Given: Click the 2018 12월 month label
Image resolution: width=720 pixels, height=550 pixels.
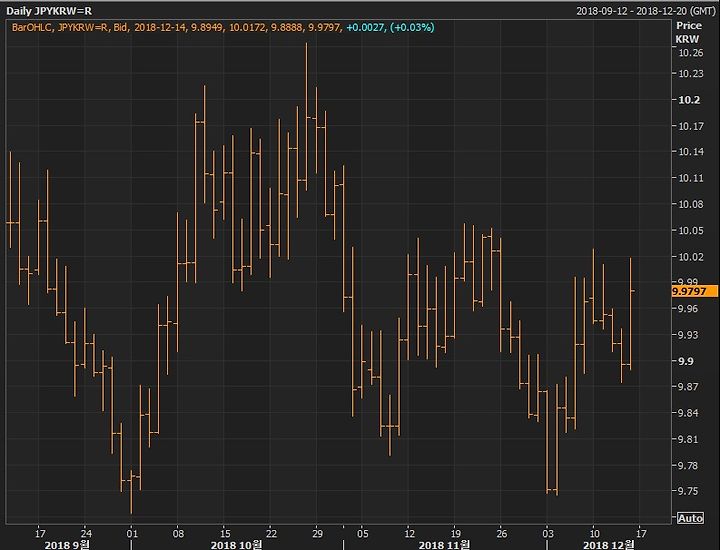Looking at the screenshot, I should 608,544.
